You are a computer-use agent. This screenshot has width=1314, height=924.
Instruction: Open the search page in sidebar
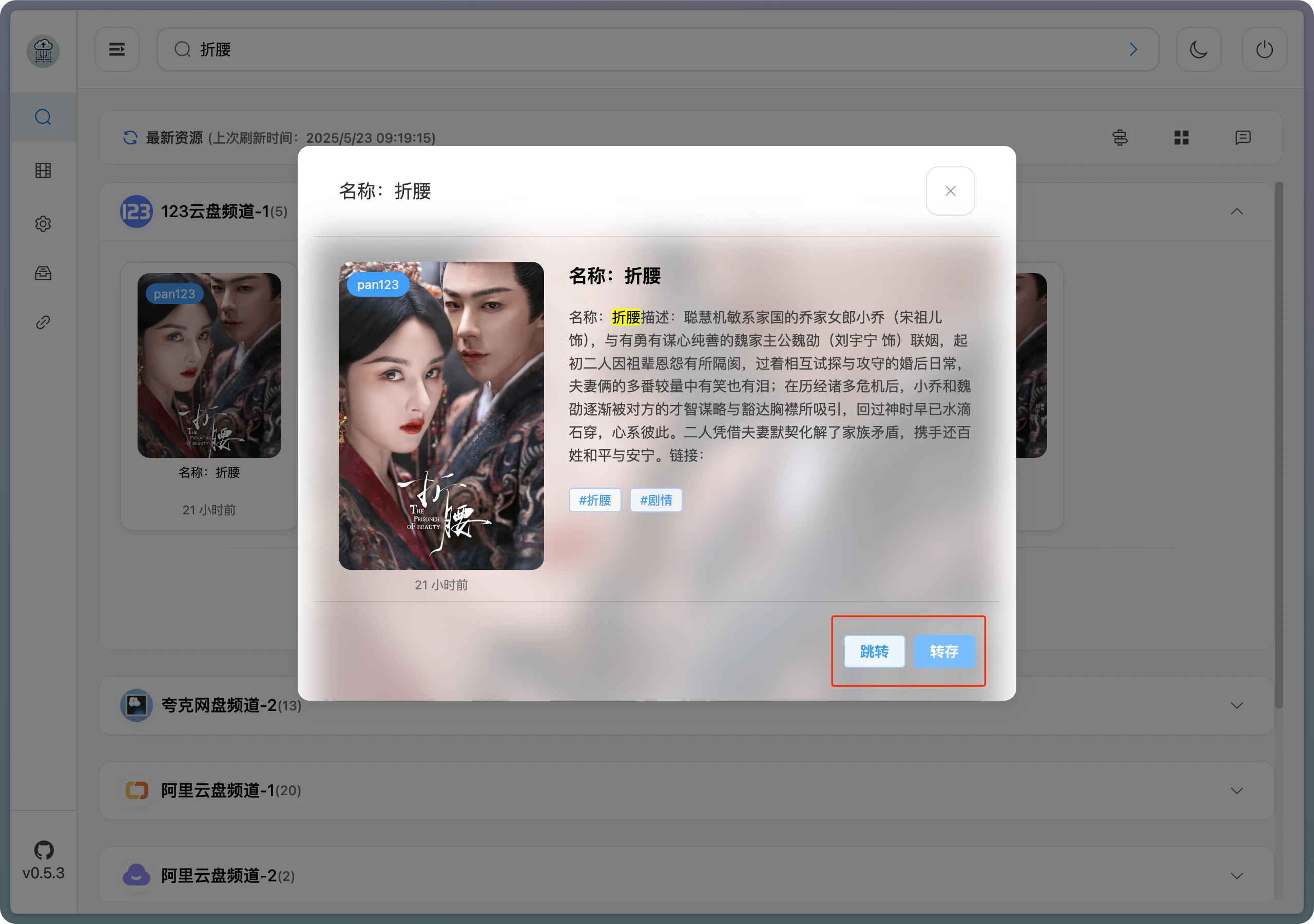coord(43,117)
